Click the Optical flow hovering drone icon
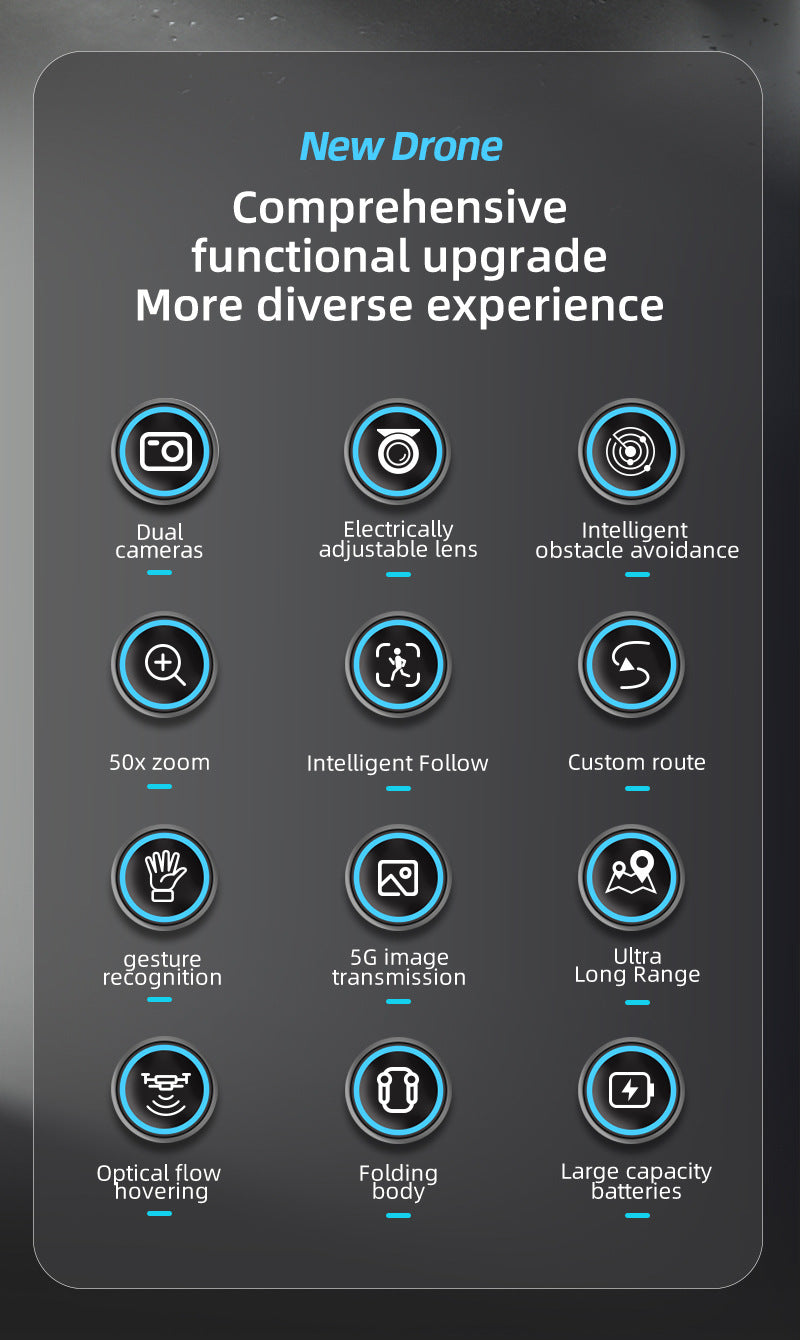The image size is (800, 1340). click(165, 1091)
